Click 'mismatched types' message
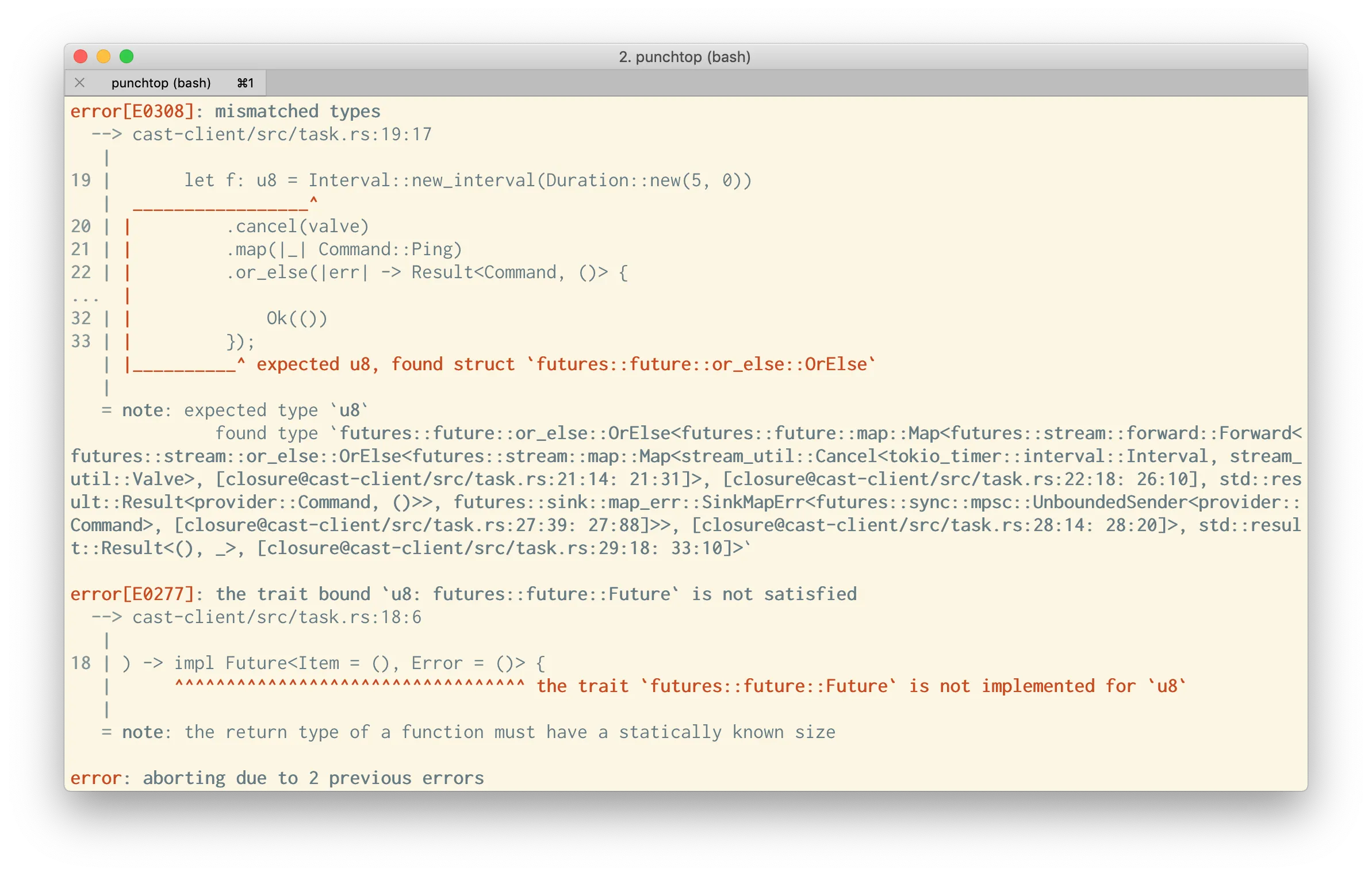Screen dimensions: 1372x876 point(297,112)
